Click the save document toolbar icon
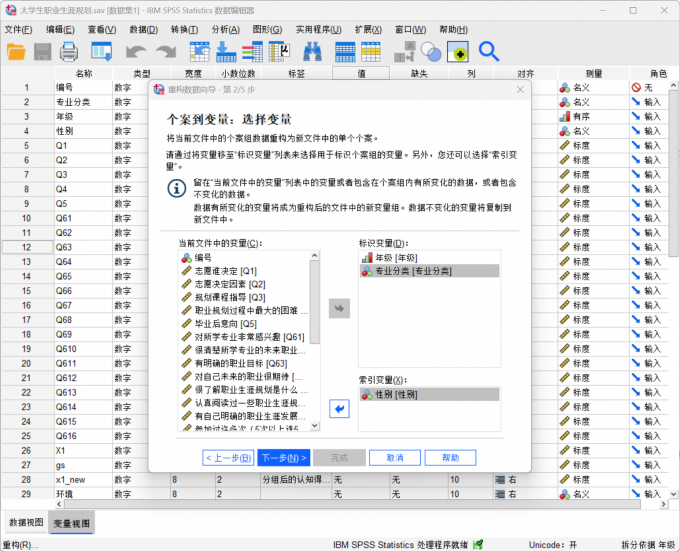Screen dimensions: 680x552 pyautogui.click(x=42, y=52)
